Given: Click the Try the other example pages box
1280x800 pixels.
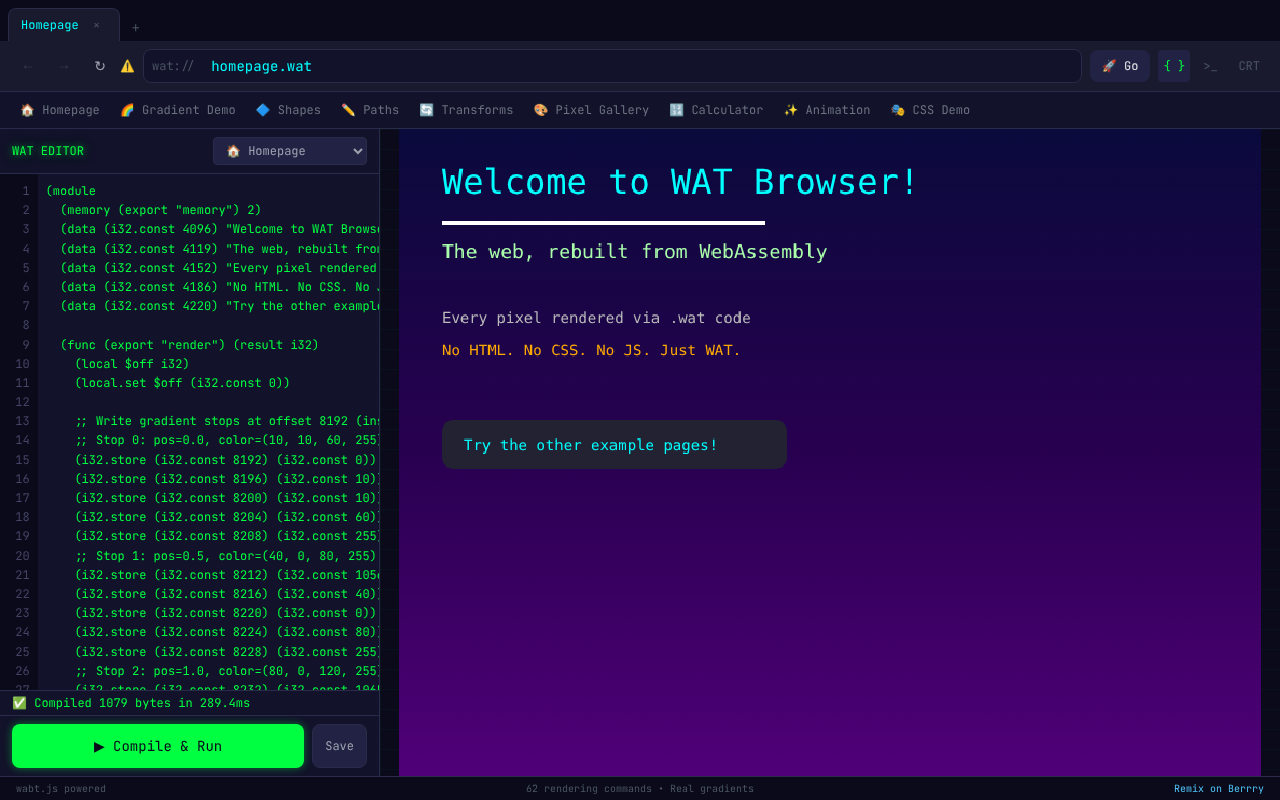Looking at the screenshot, I should click(614, 445).
